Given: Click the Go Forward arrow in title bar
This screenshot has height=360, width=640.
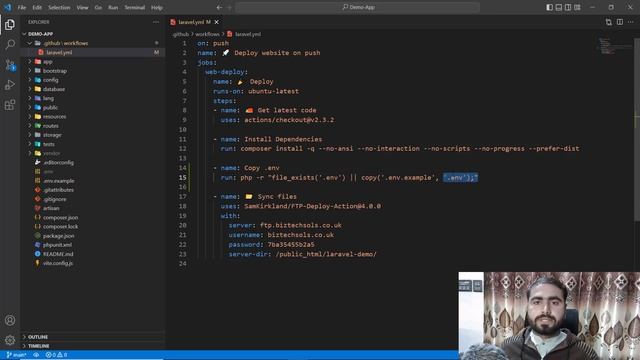Looking at the screenshot, I should point(229,7).
